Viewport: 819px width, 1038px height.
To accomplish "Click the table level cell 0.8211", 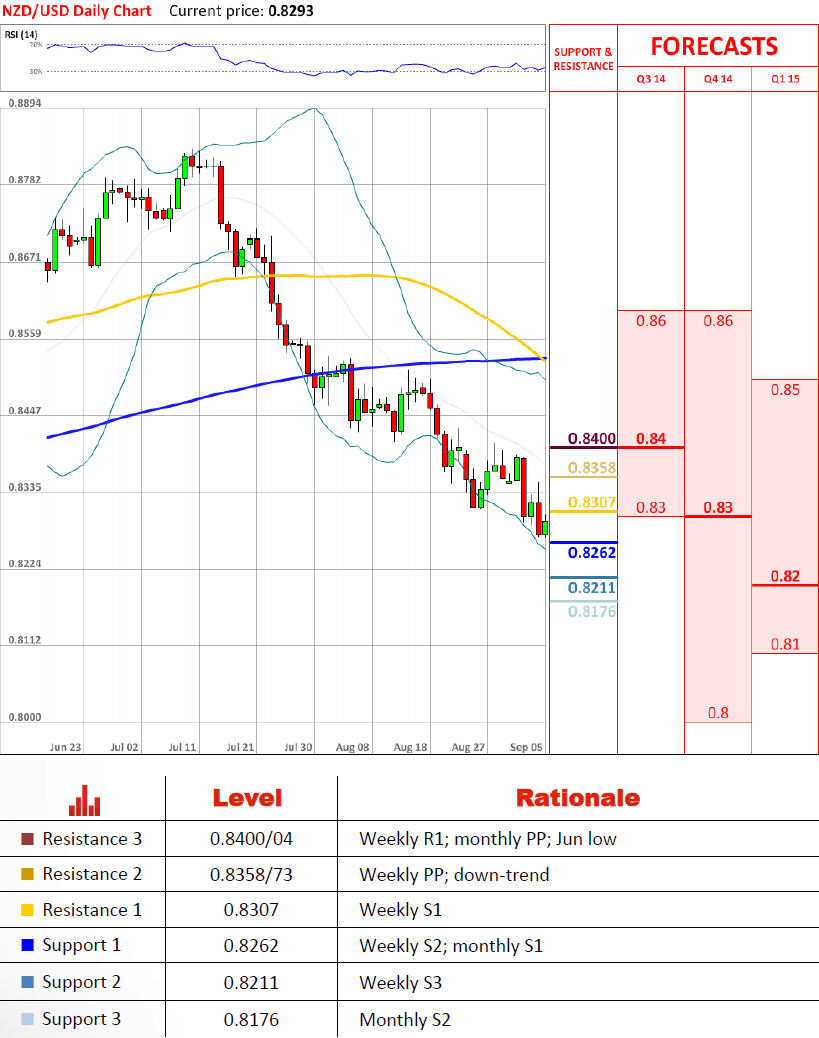I will (251, 982).
